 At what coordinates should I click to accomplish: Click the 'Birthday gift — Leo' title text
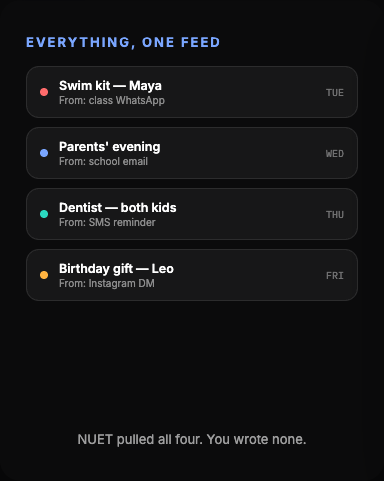click(116, 269)
